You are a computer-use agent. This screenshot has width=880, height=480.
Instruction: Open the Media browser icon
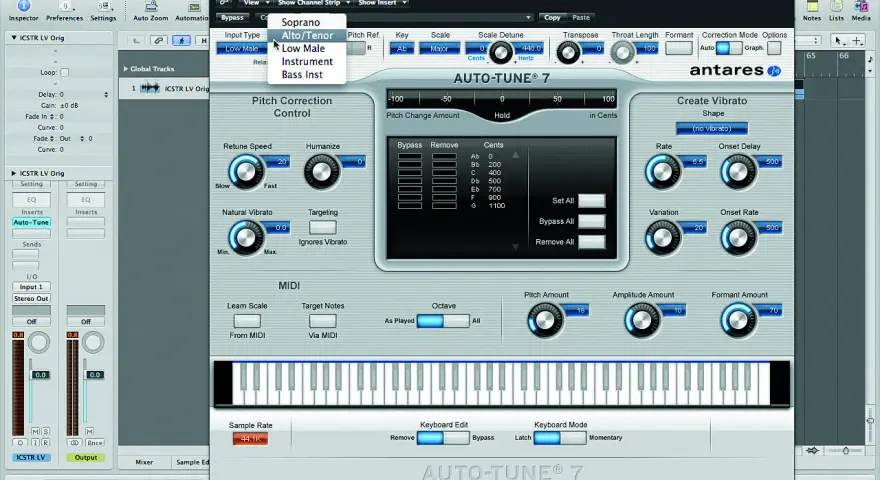[x=861, y=6]
